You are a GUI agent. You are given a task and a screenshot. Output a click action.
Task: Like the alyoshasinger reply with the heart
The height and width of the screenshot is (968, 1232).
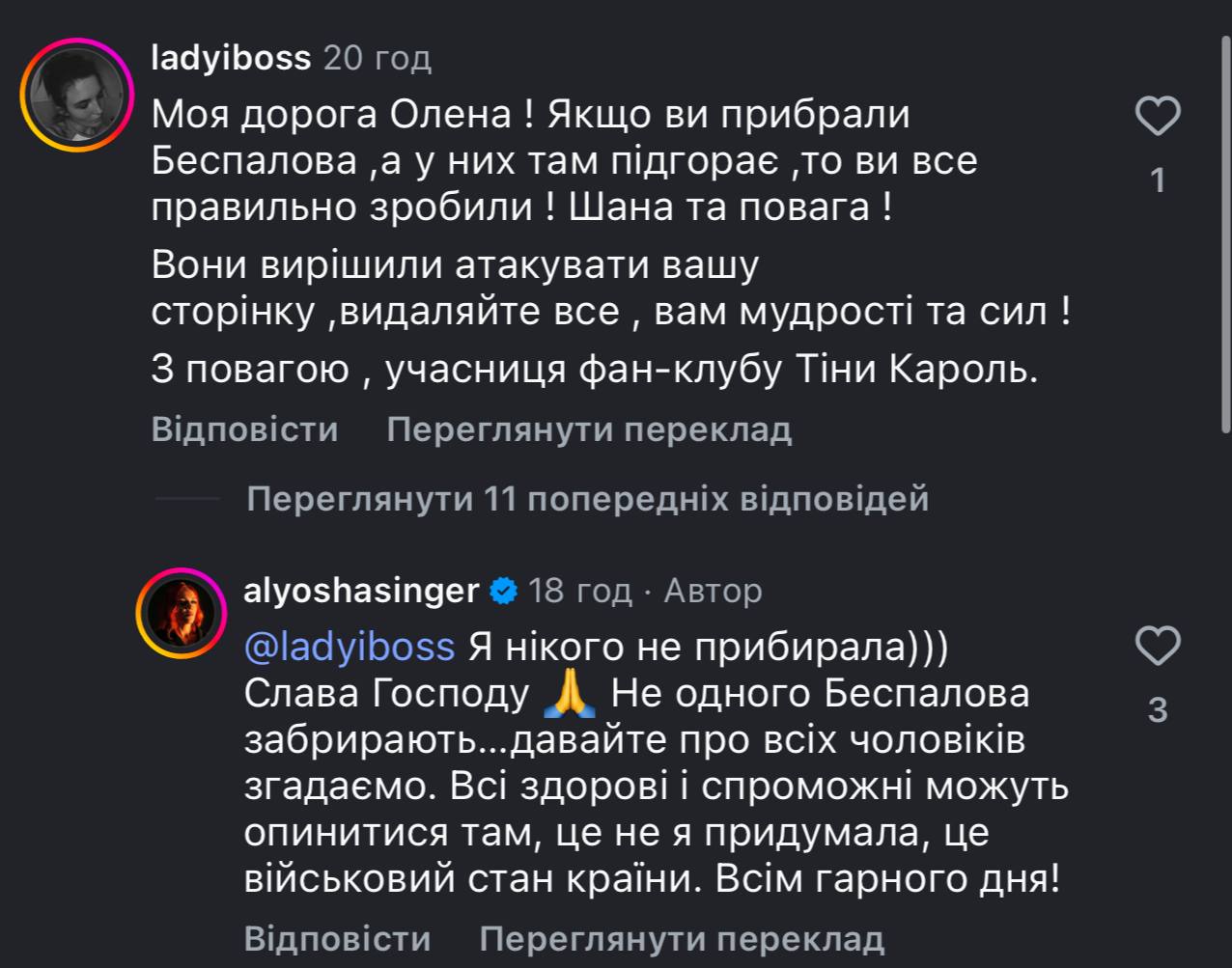(1157, 646)
